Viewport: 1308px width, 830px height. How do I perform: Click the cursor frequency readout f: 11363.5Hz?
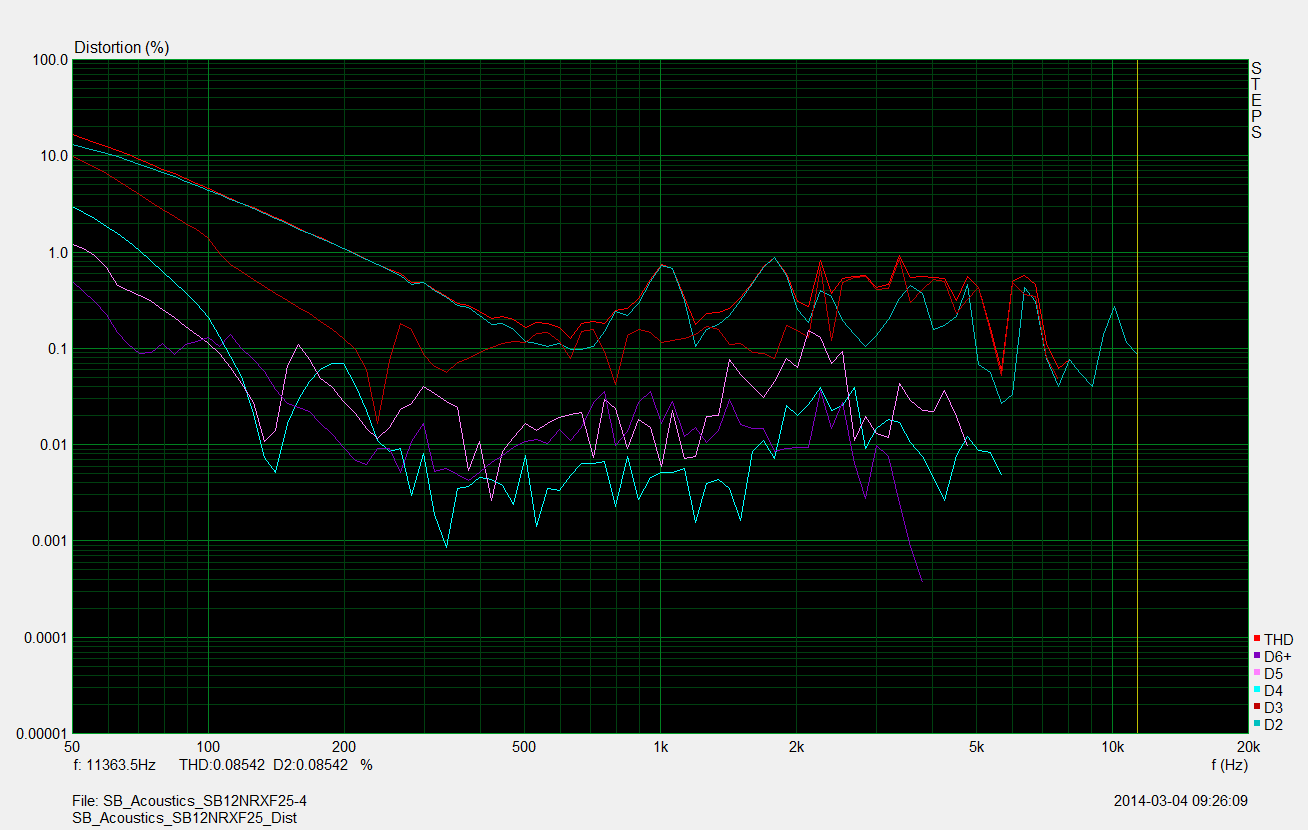(x=115, y=765)
